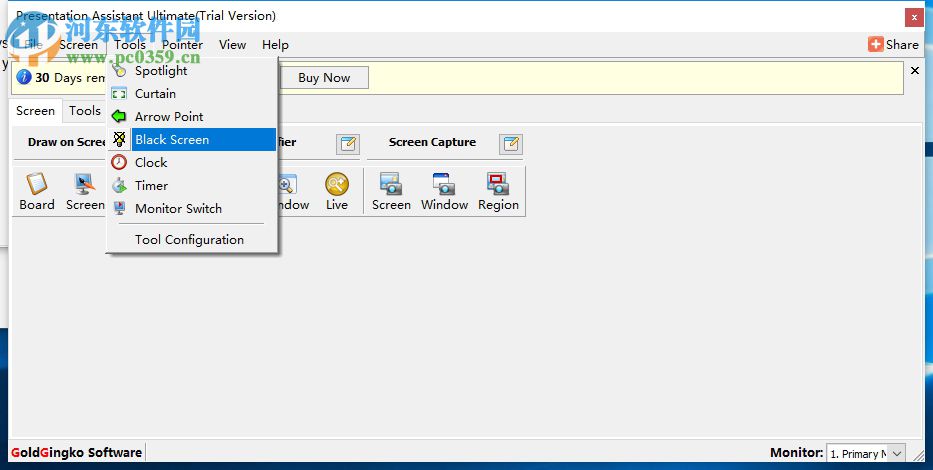Click the Share plus icon
The width and height of the screenshot is (933, 470).
876,45
